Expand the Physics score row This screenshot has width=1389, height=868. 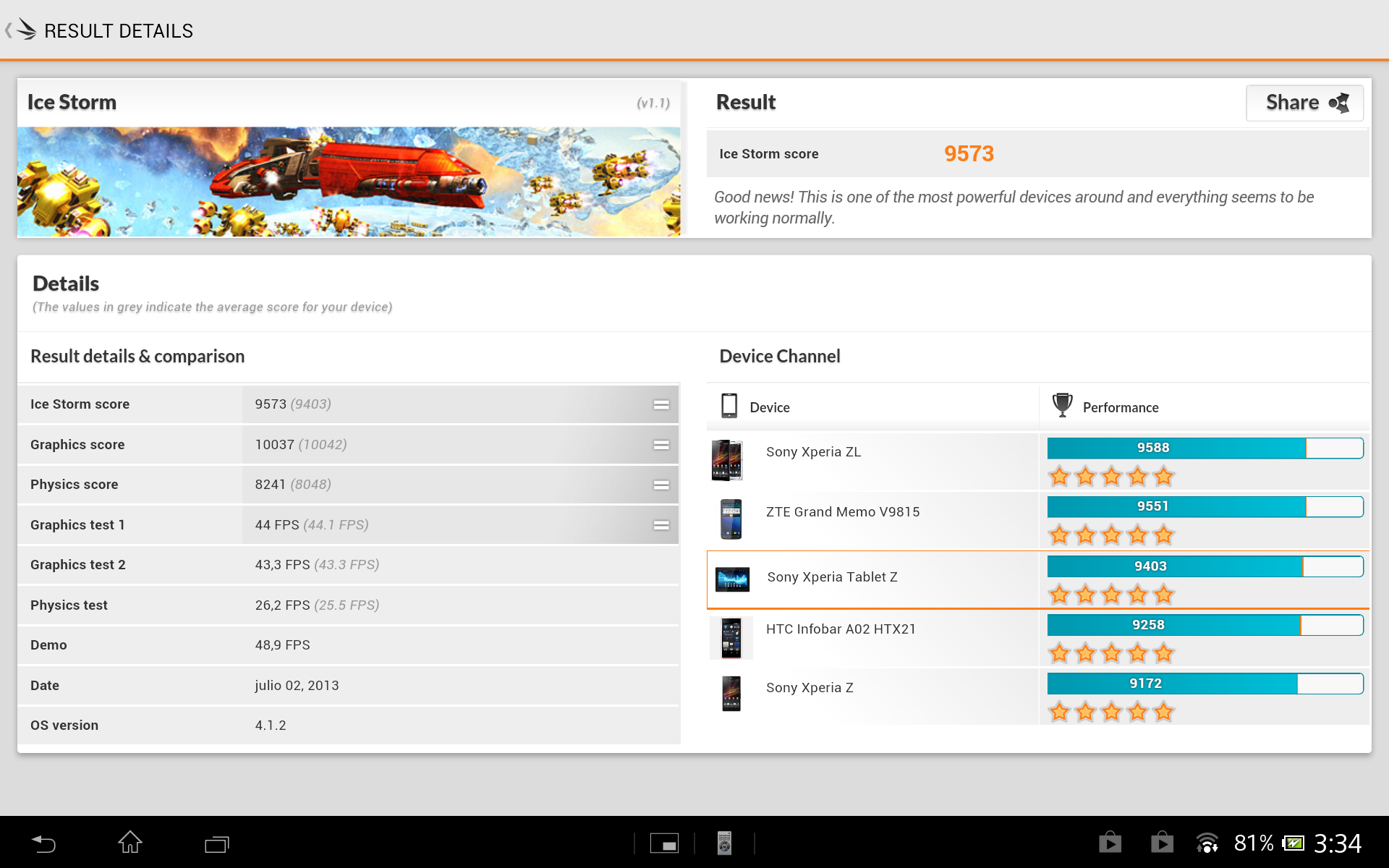click(x=660, y=485)
